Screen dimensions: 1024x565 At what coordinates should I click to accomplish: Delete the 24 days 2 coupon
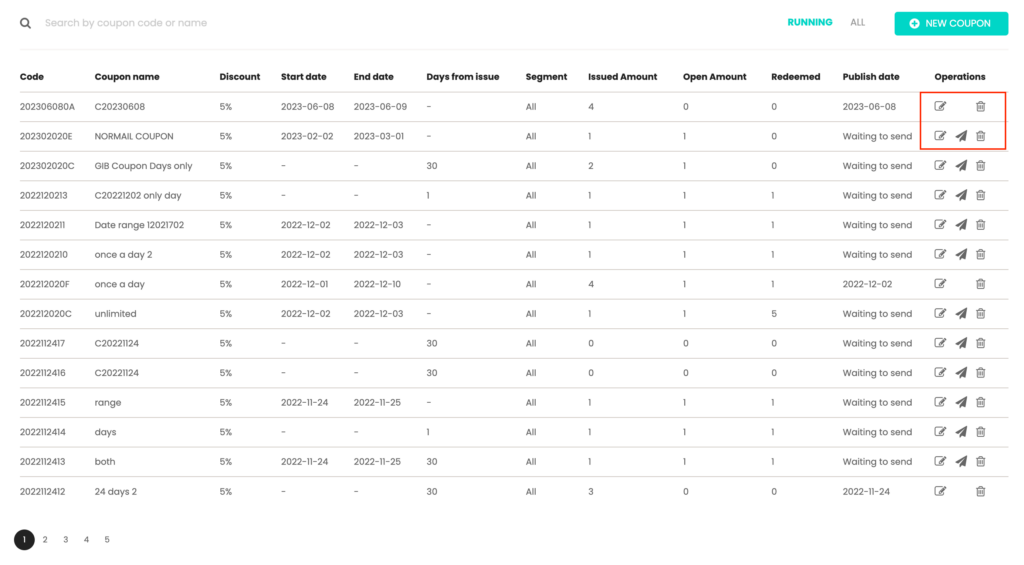pos(980,491)
